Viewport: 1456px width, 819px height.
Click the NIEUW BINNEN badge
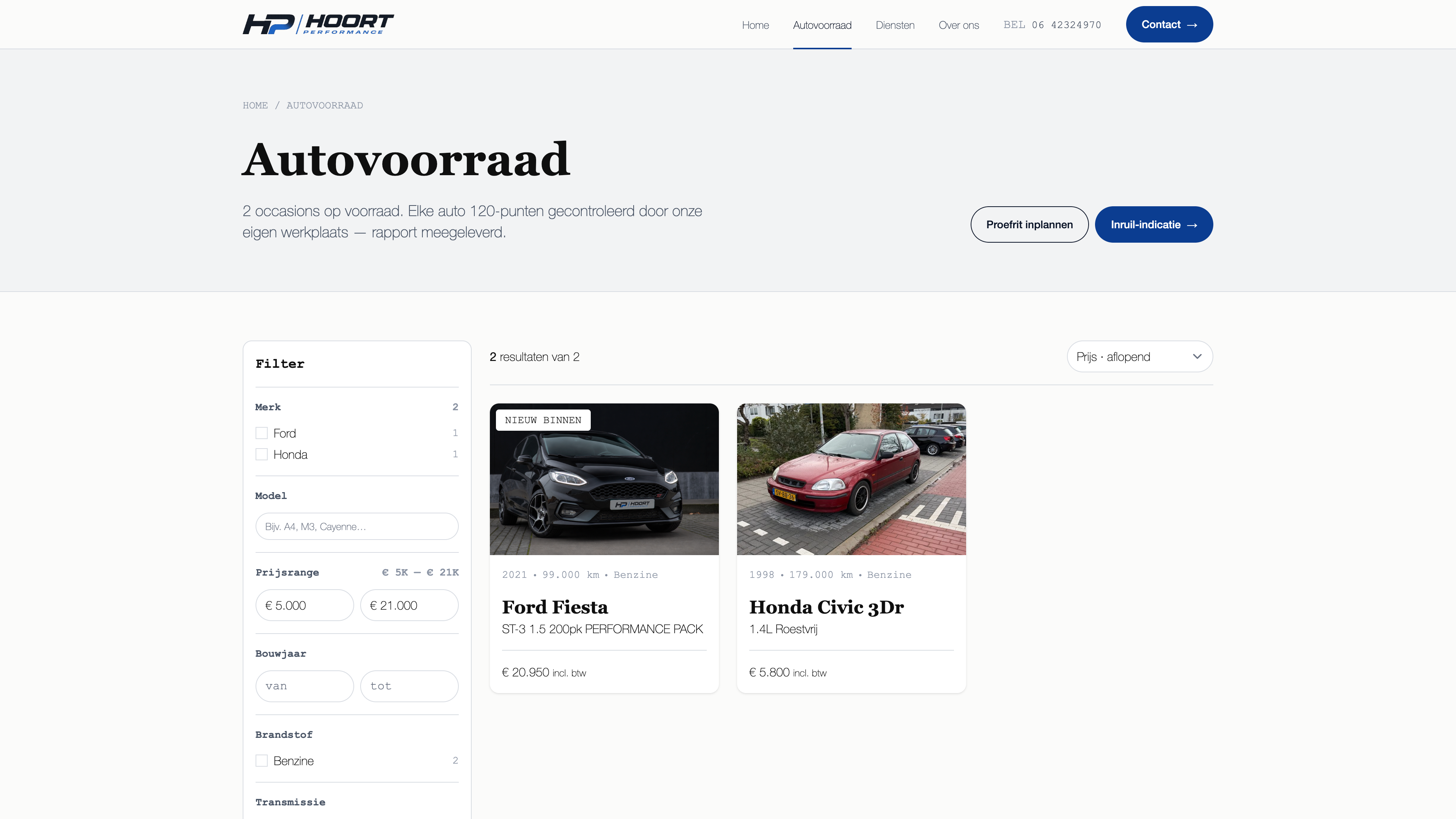coord(543,420)
